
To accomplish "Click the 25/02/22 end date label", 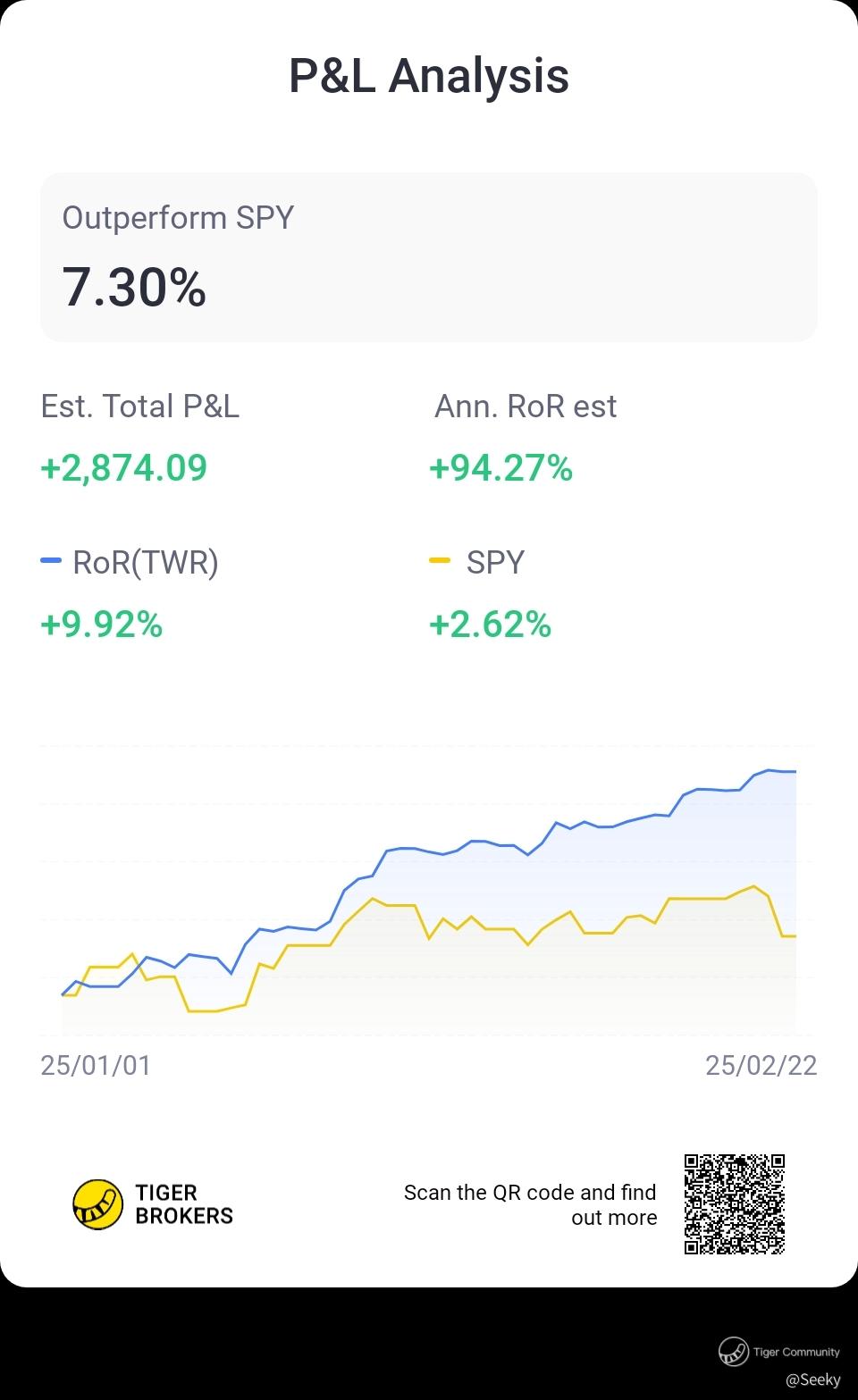I will (x=761, y=1065).
